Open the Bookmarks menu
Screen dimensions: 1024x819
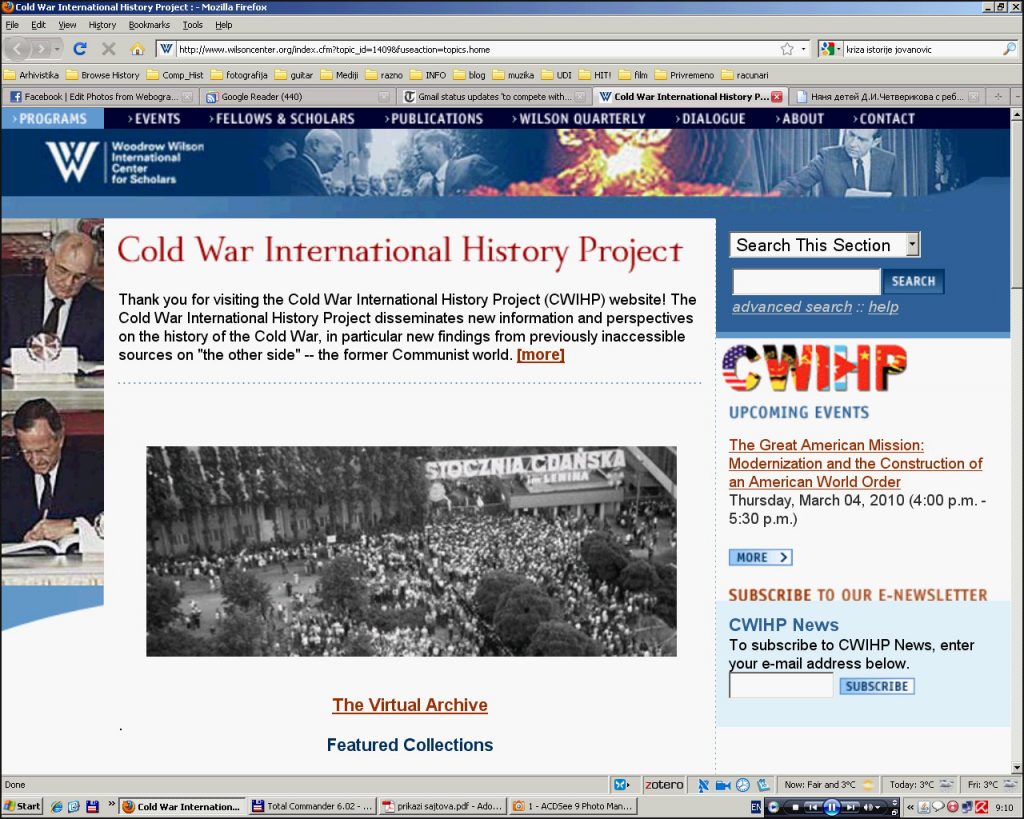coord(149,24)
